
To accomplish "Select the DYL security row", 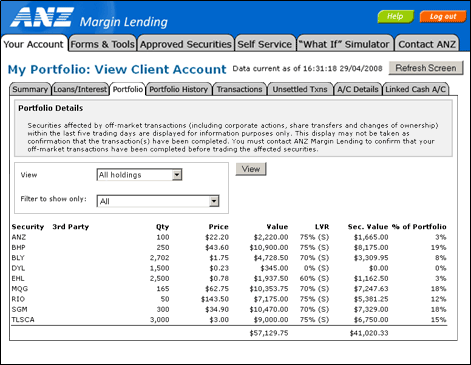I will 229,268.
